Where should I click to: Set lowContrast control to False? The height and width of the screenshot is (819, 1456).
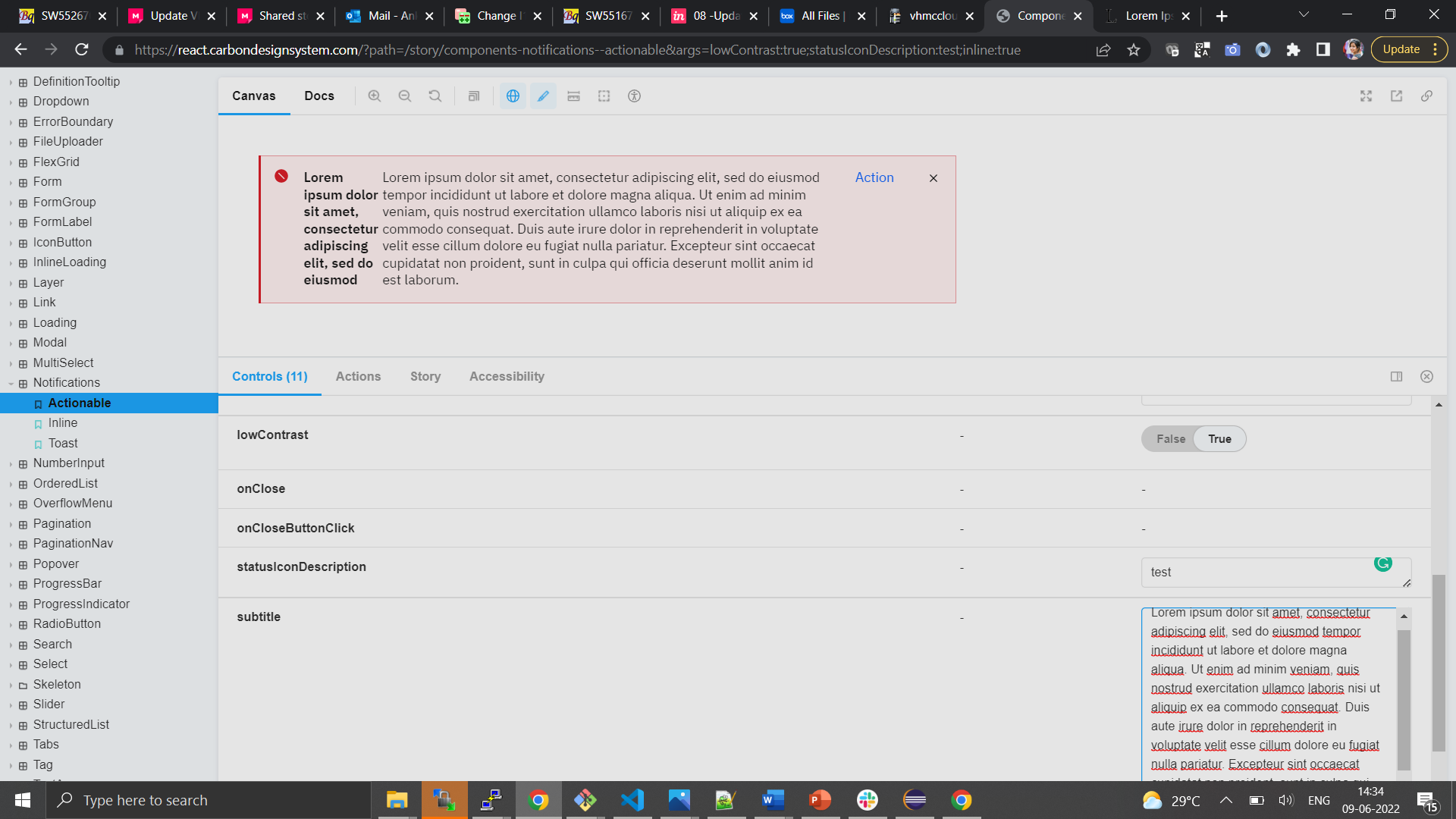coord(1170,438)
